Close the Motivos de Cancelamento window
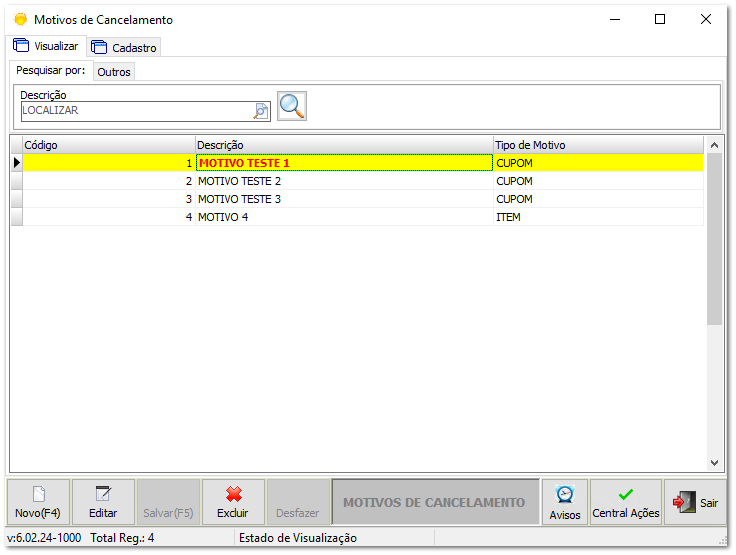Image resolution: width=736 pixels, height=555 pixels. click(x=705, y=19)
